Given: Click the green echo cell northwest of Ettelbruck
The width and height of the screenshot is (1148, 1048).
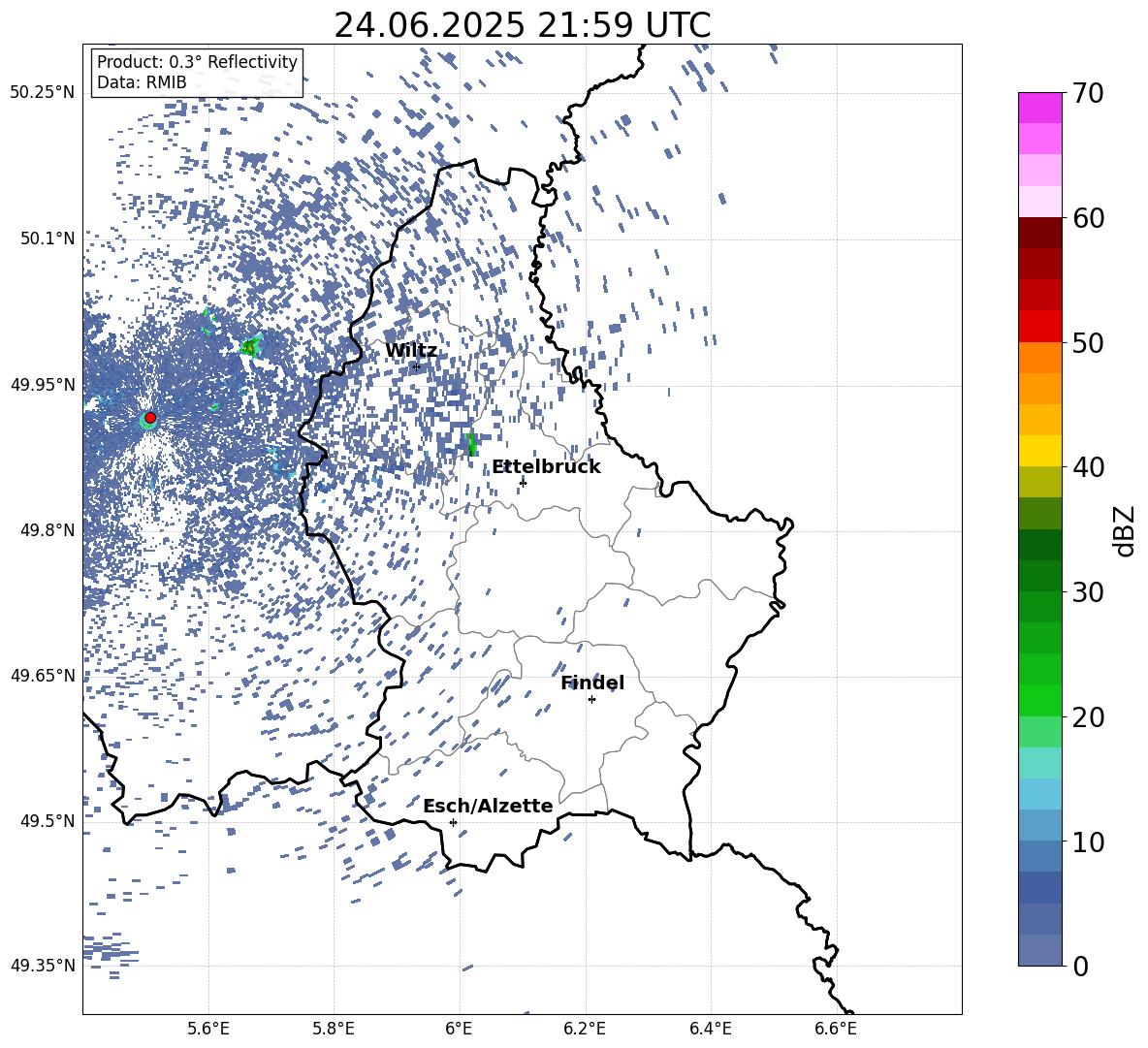Looking at the screenshot, I should [471, 444].
